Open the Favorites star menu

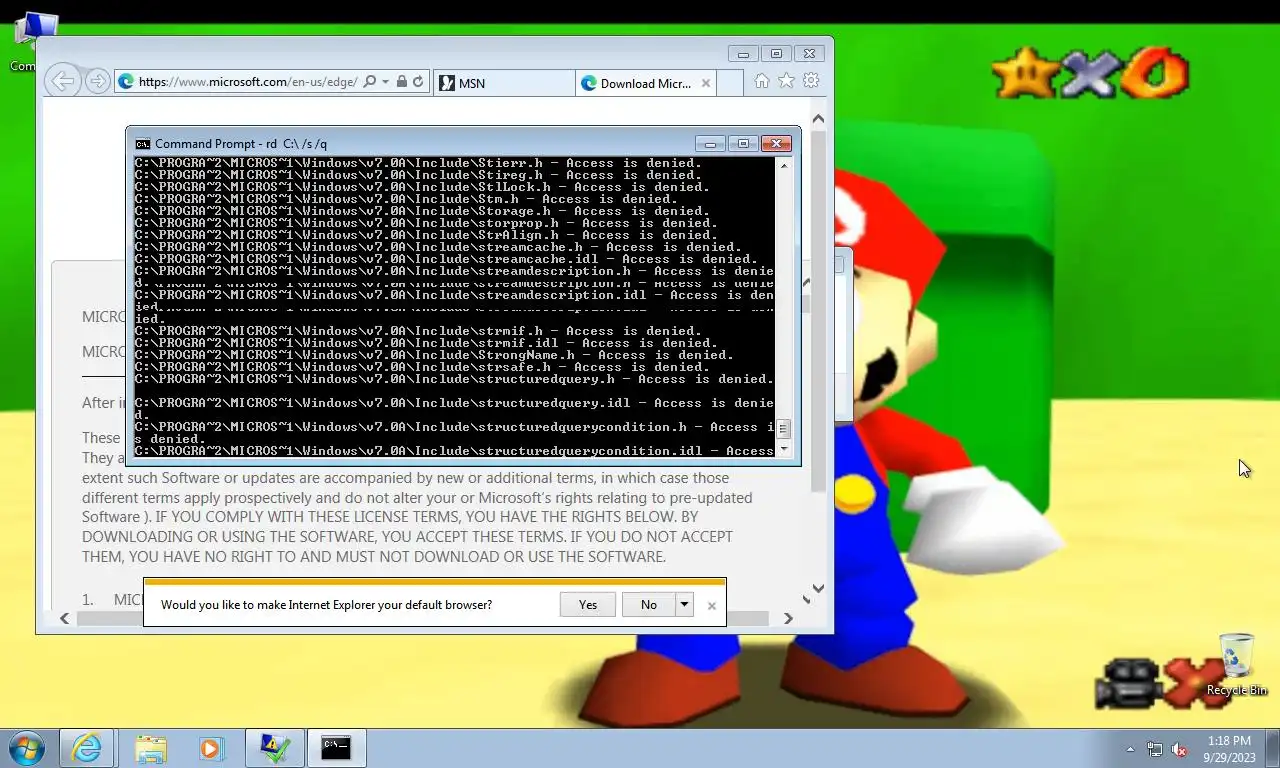[786, 81]
